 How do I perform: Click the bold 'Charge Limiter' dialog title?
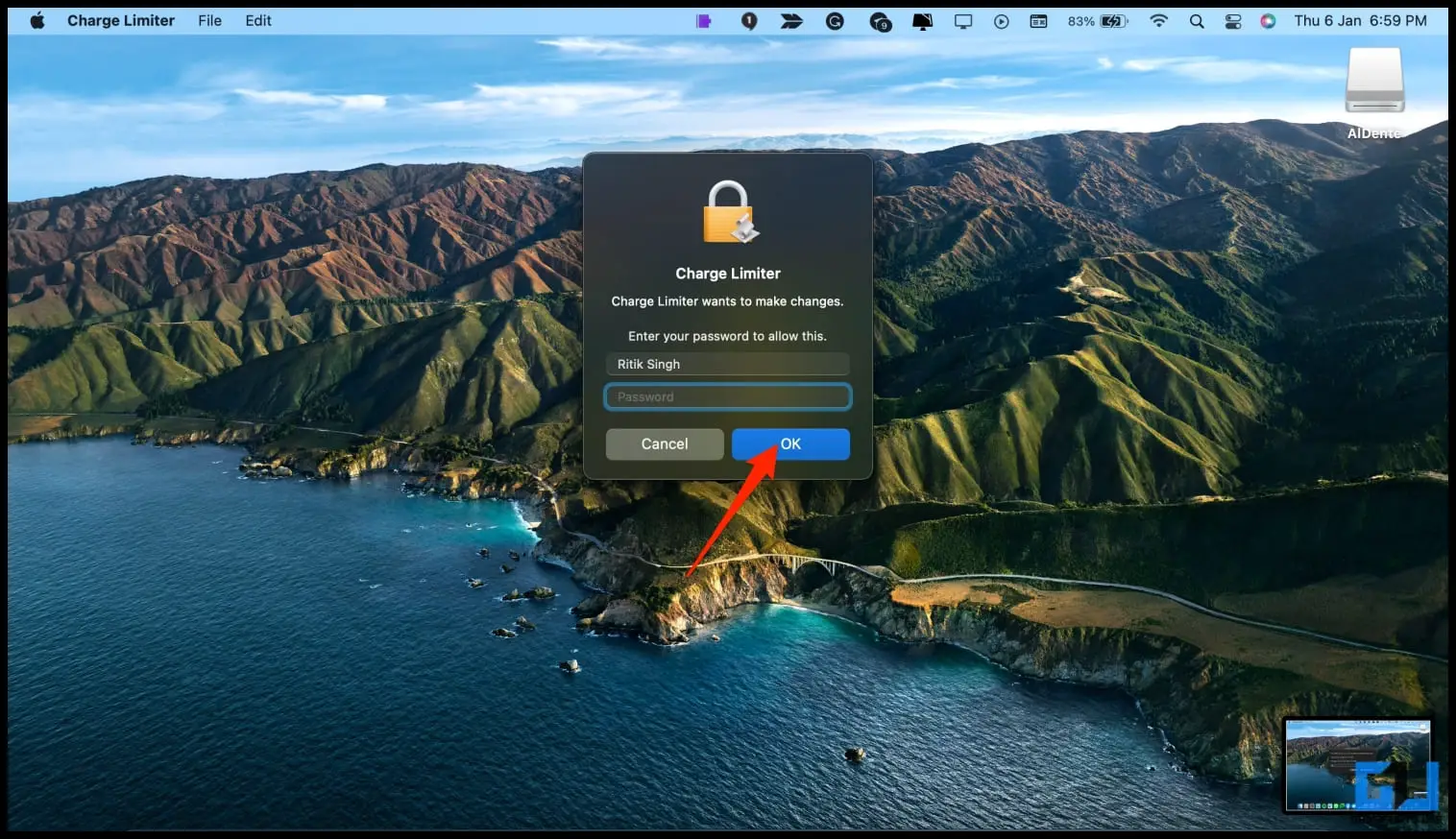tap(728, 274)
